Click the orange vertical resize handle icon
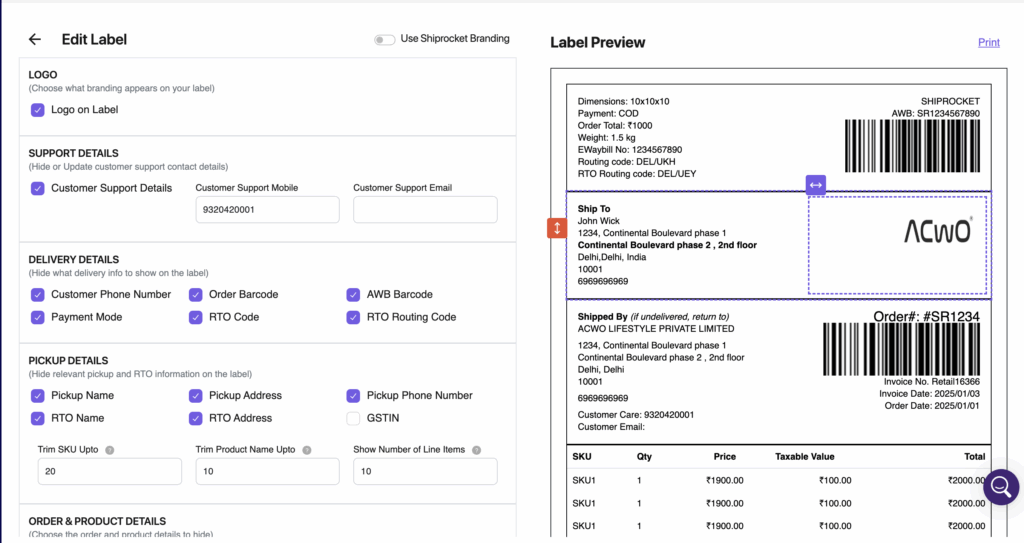The height and width of the screenshot is (543, 1024). pyautogui.click(x=557, y=228)
